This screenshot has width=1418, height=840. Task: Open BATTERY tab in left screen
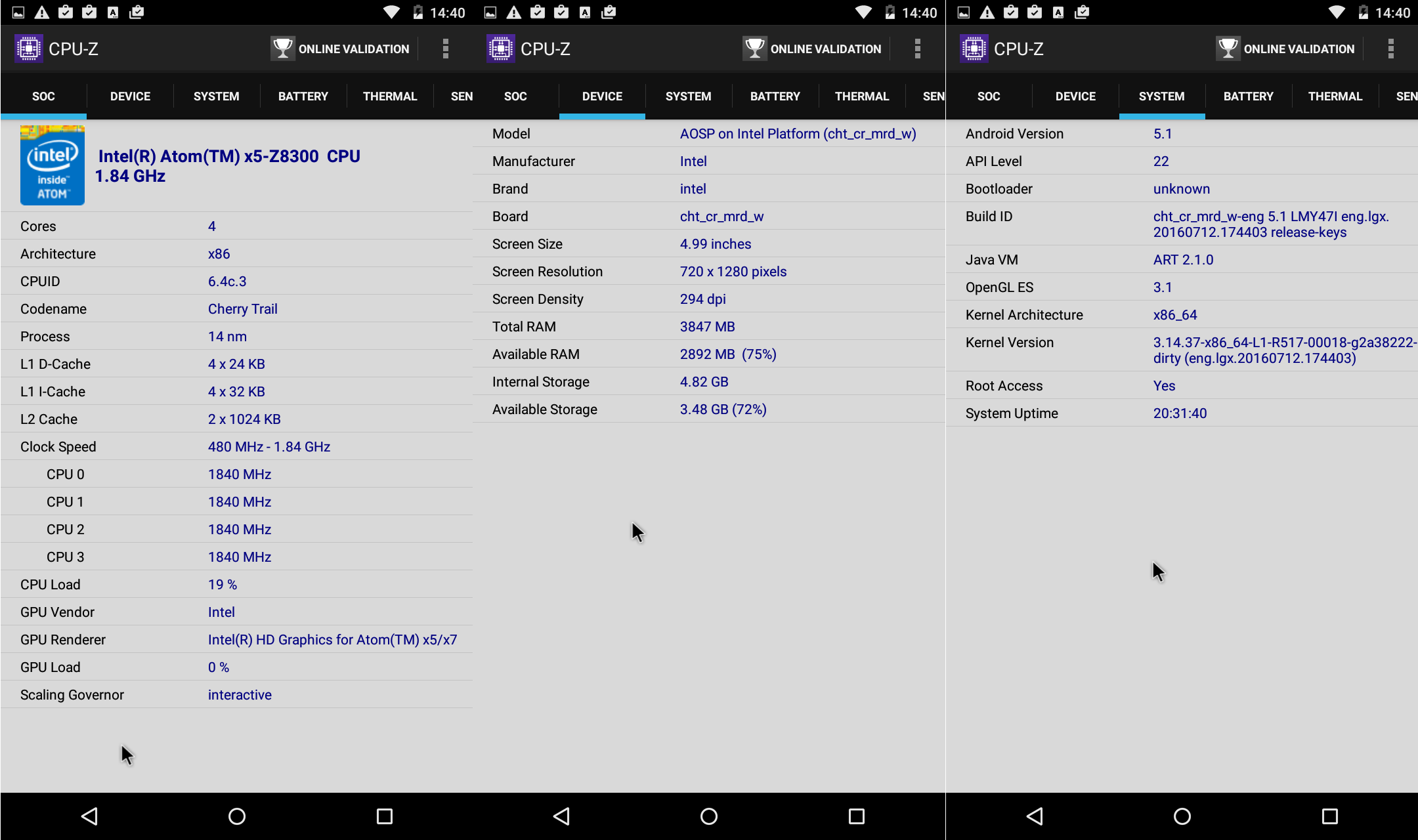click(x=303, y=96)
